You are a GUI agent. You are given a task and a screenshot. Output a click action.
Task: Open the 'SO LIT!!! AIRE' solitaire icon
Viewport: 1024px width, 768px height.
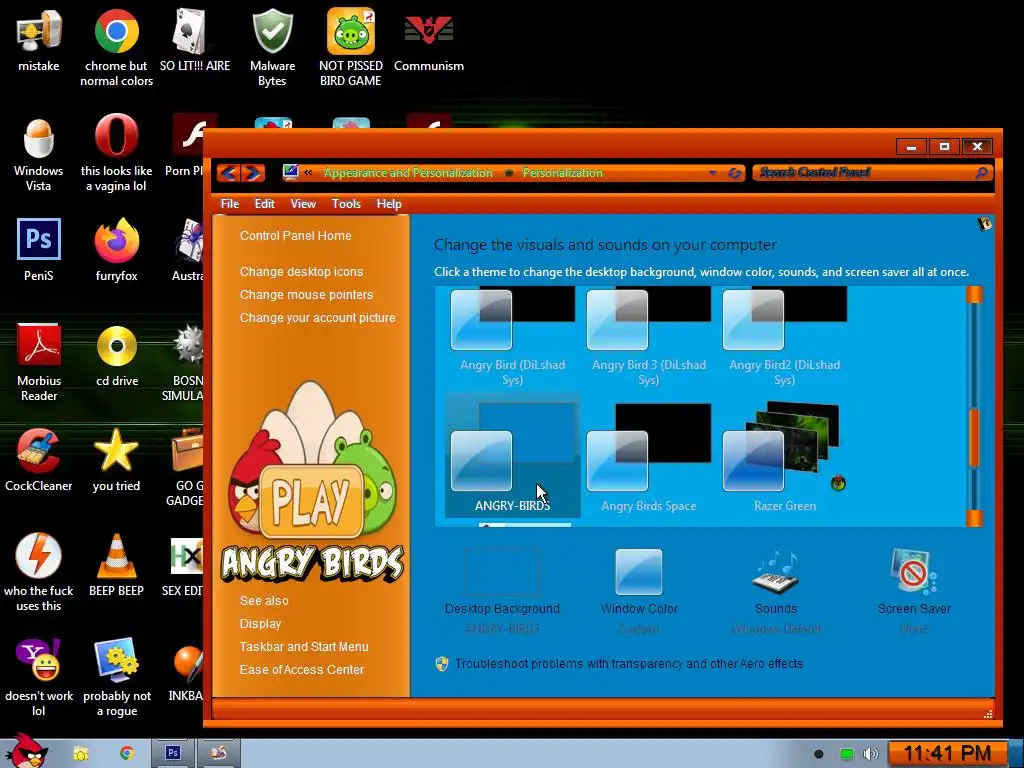coord(195,40)
